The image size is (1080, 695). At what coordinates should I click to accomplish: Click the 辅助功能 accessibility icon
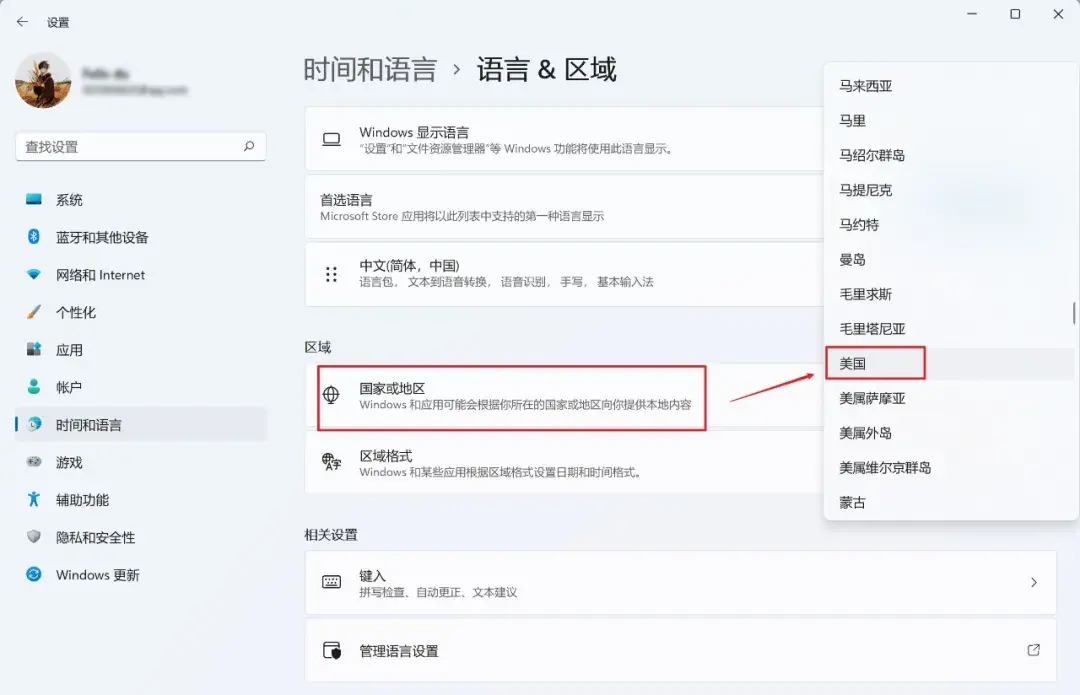[34, 499]
